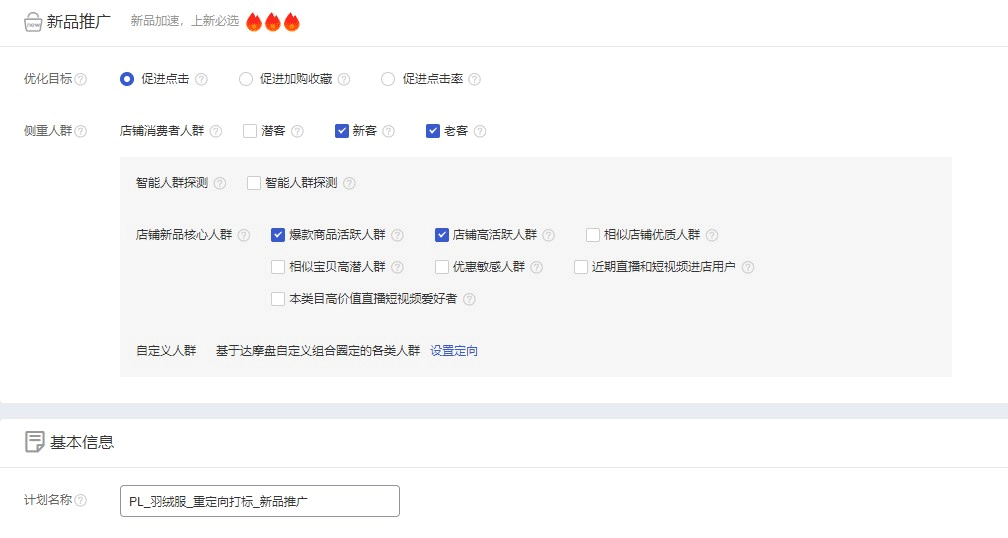Click the 基本信息 document icon
Image resolution: width=1008 pixels, height=538 pixels.
click(x=34, y=442)
